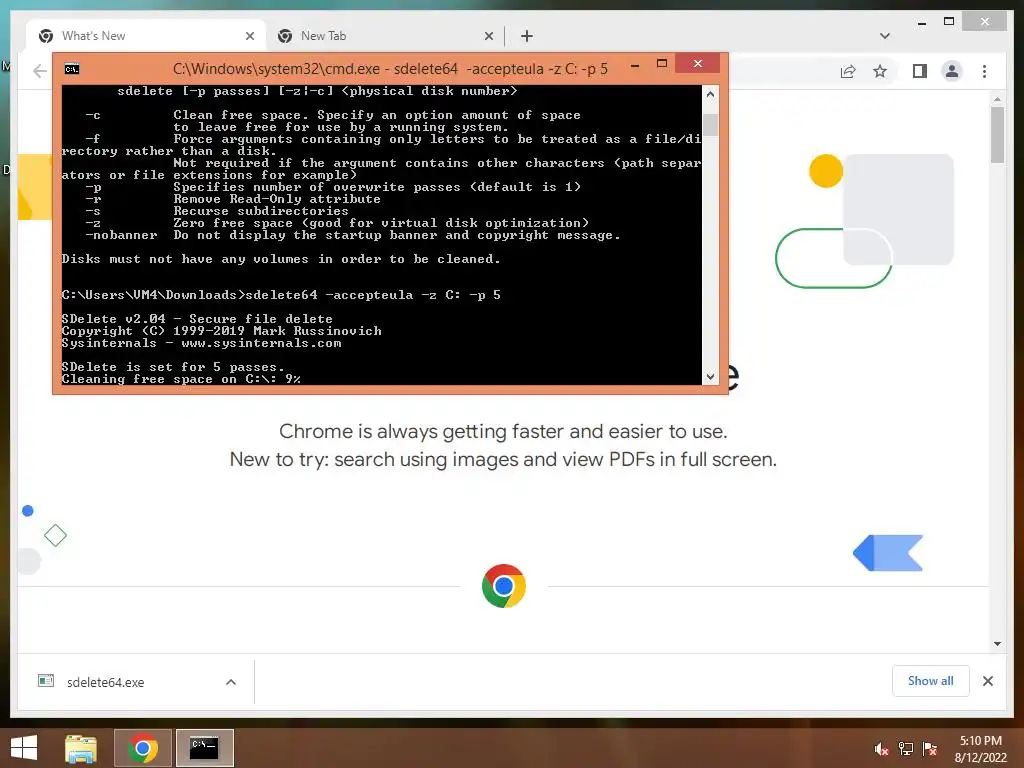This screenshot has height=768, width=1024.
Task: Click Show all downloads button
Action: (x=930, y=681)
